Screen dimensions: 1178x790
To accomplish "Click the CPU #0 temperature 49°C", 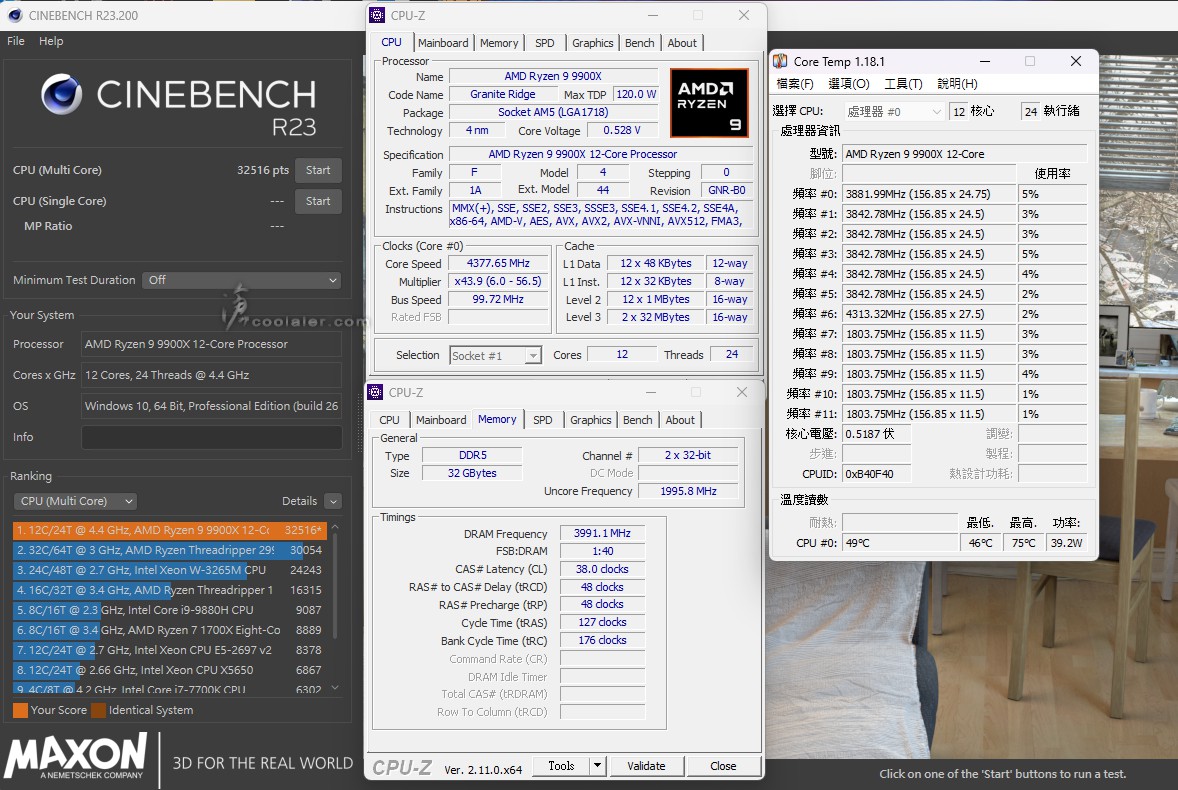I will tap(900, 542).
